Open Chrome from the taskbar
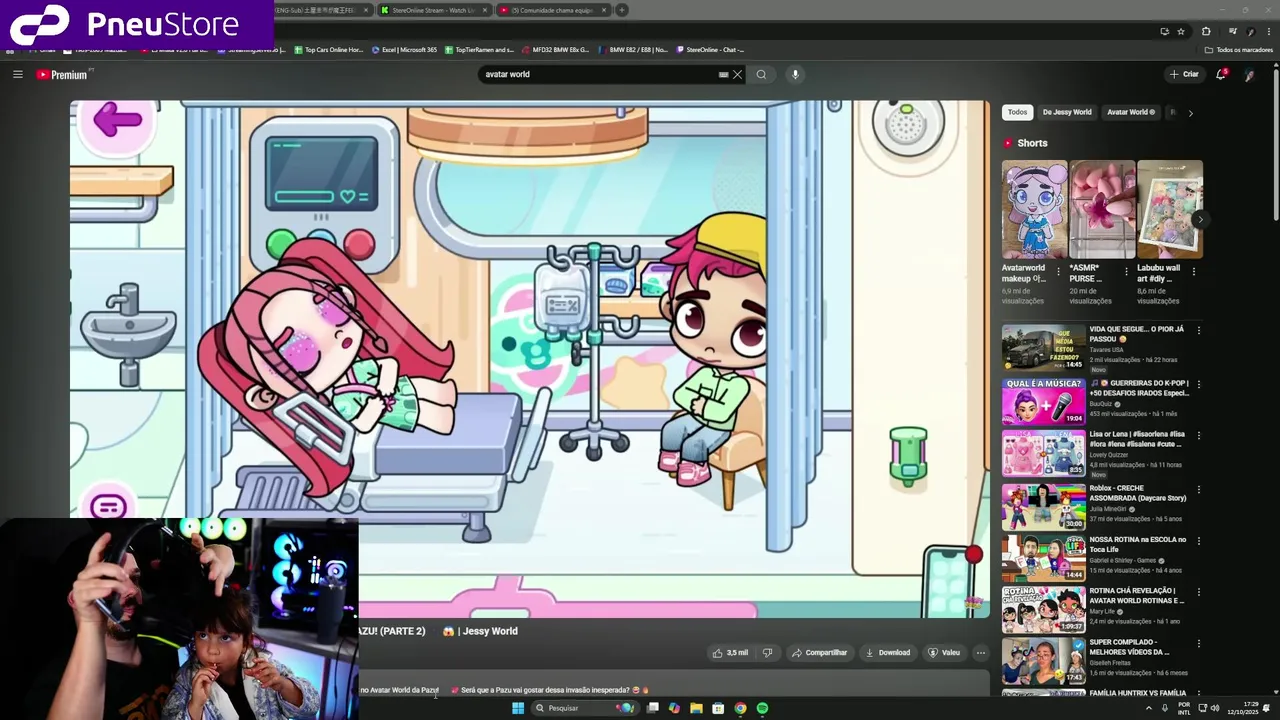The width and height of the screenshot is (1280, 720). tap(740, 708)
